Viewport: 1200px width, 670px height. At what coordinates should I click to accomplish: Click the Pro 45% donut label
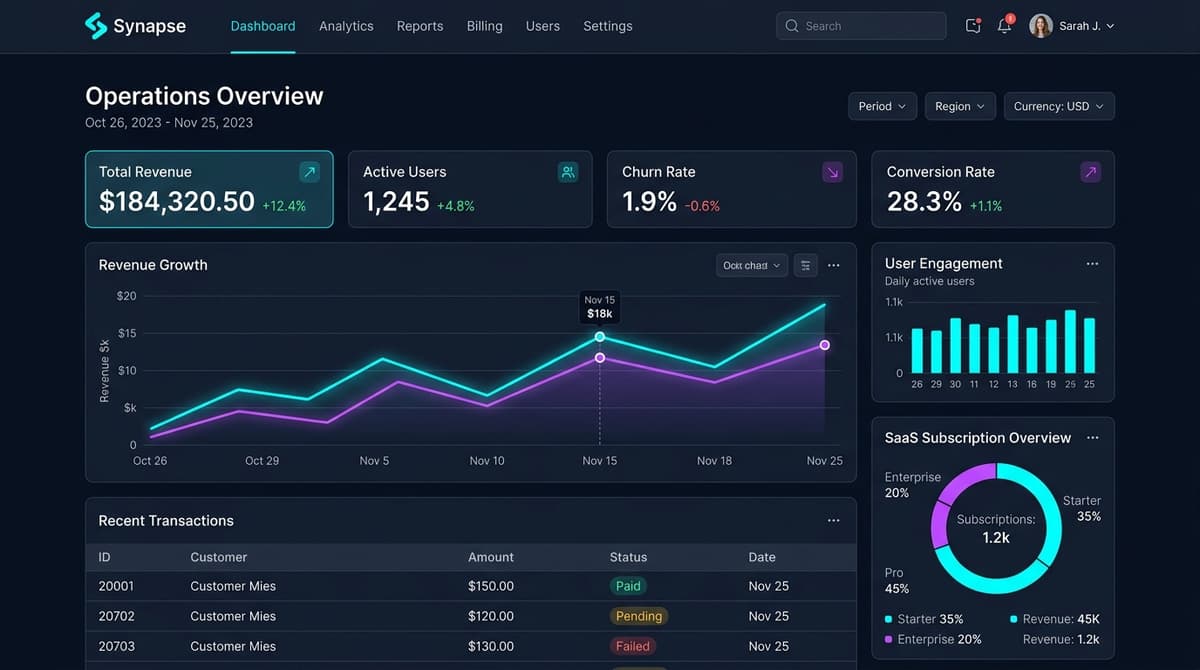(897, 580)
